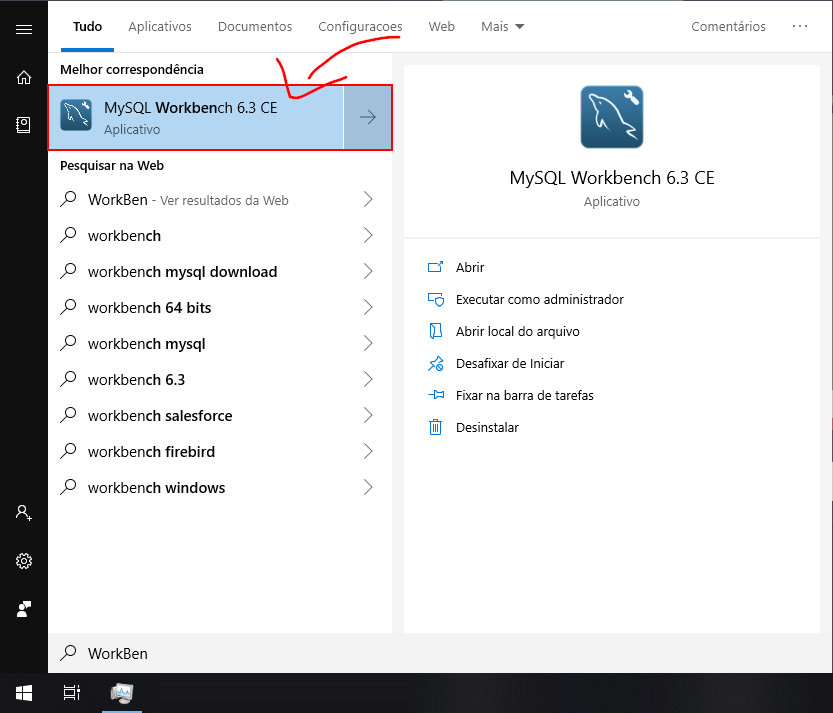Viewport: 833px width, 713px height.
Task: Click the Comentários link
Action: coord(728,27)
